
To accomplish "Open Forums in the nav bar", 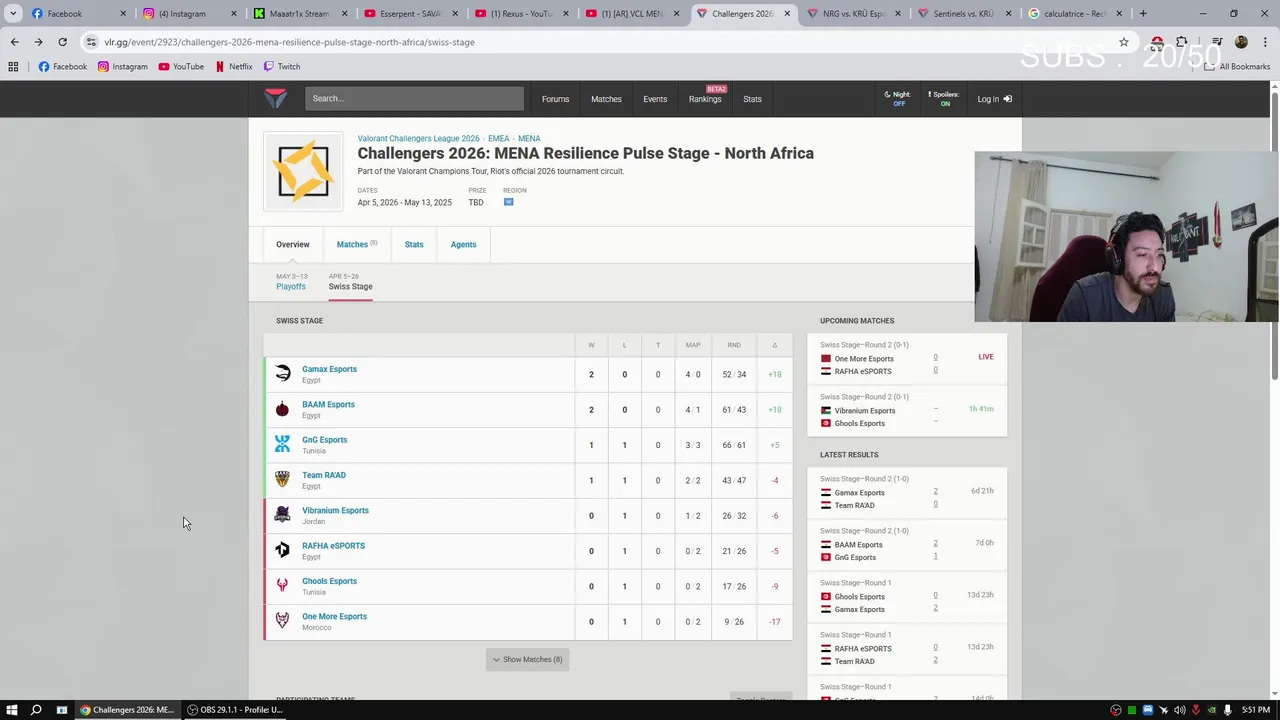I will pyautogui.click(x=555, y=99).
